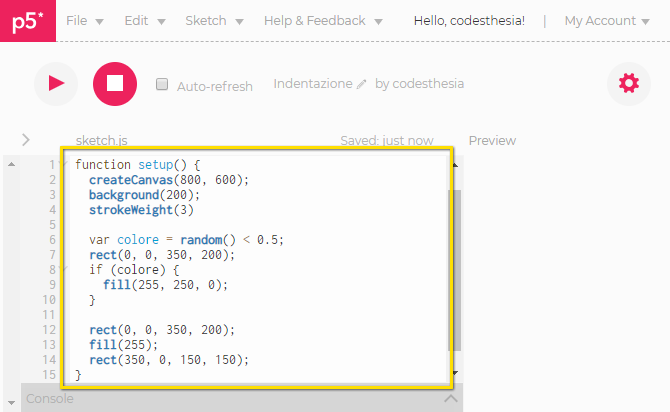Fold the setup function at line 1
The width and height of the screenshot is (670, 412).
[65, 164]
